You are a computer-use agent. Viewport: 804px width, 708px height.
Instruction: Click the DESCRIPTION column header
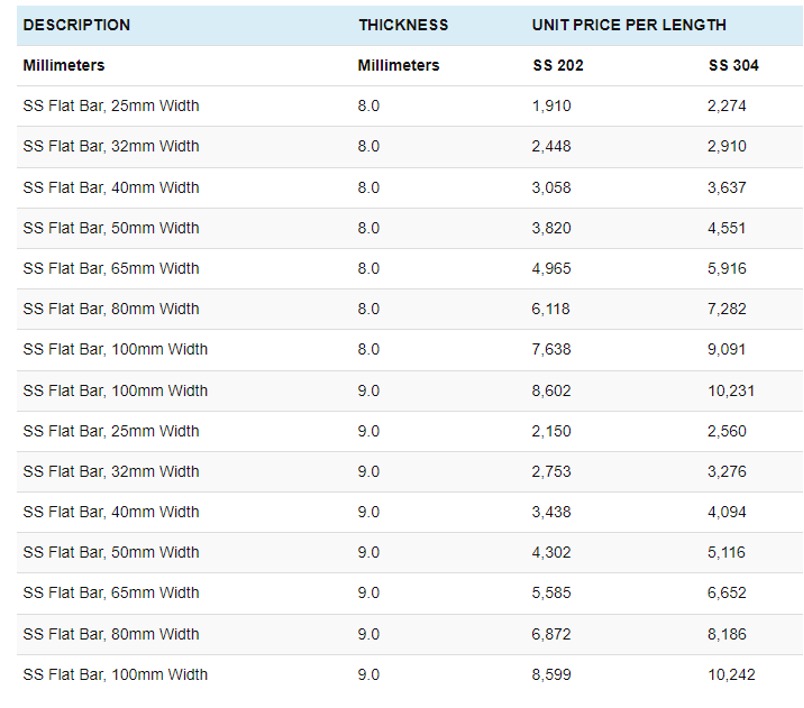(x=74, y=25)
